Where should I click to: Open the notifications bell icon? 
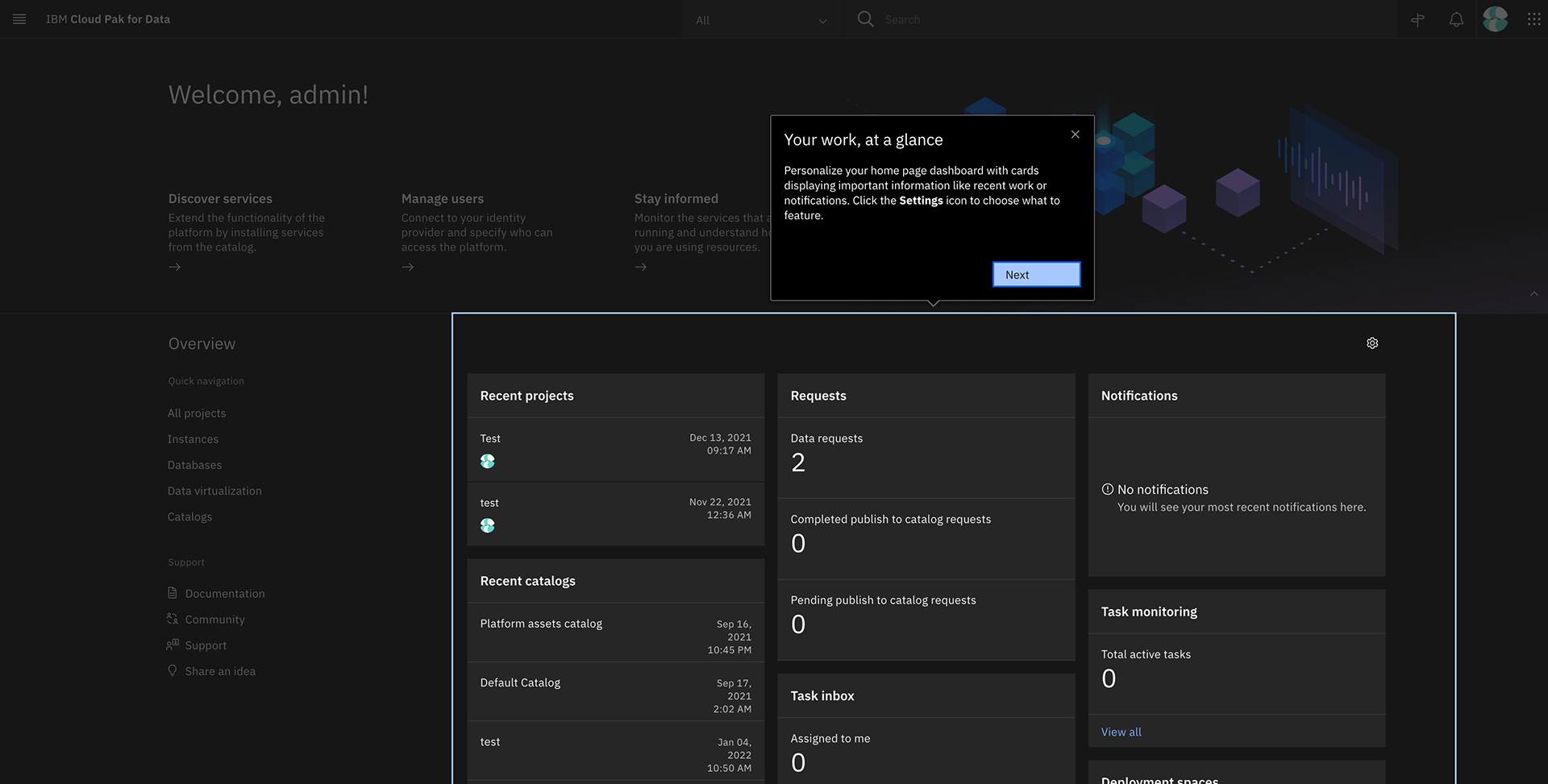click(x=1456, y=19)
